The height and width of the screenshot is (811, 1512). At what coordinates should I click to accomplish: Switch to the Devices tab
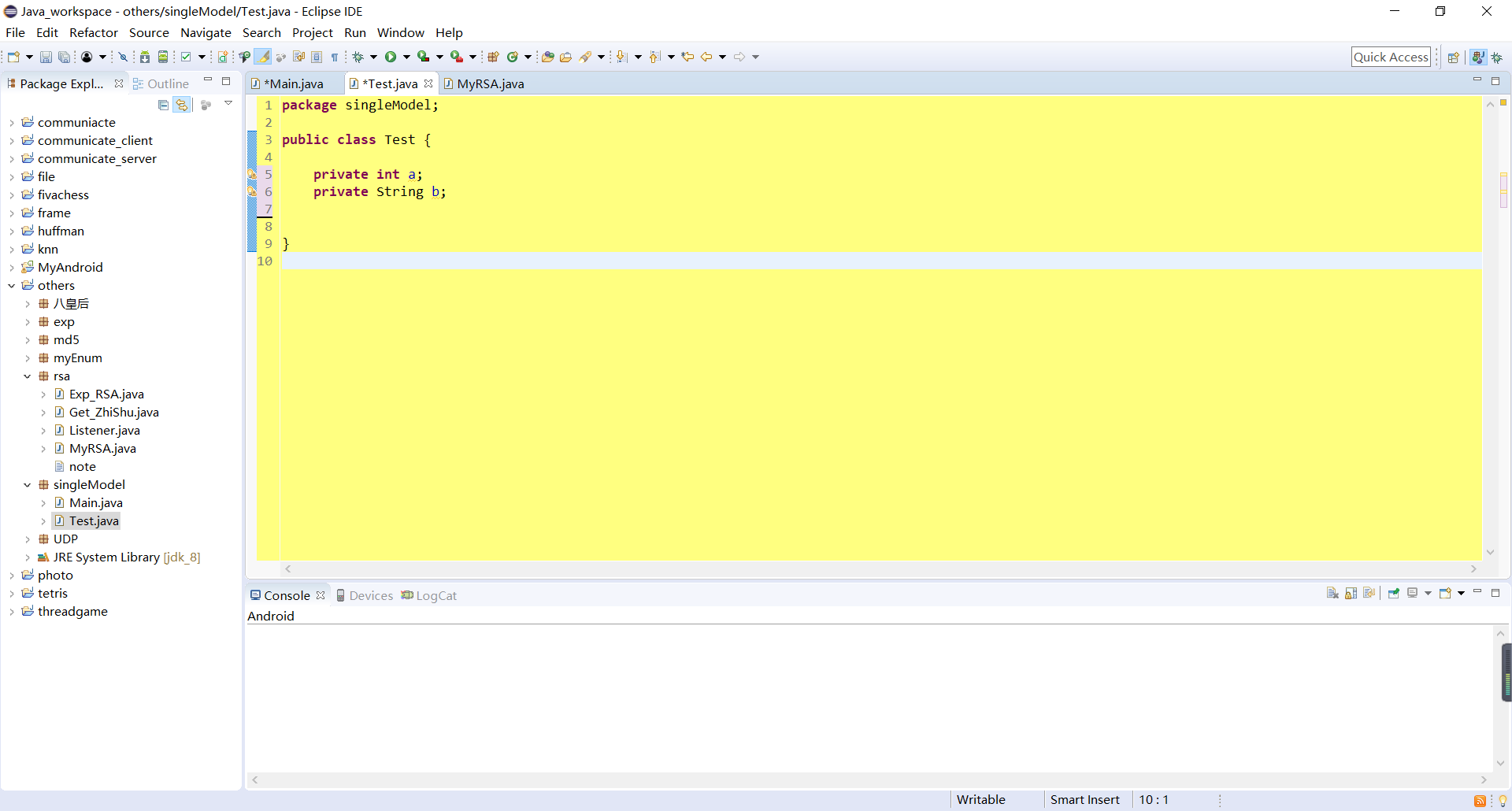pos(365,595)
